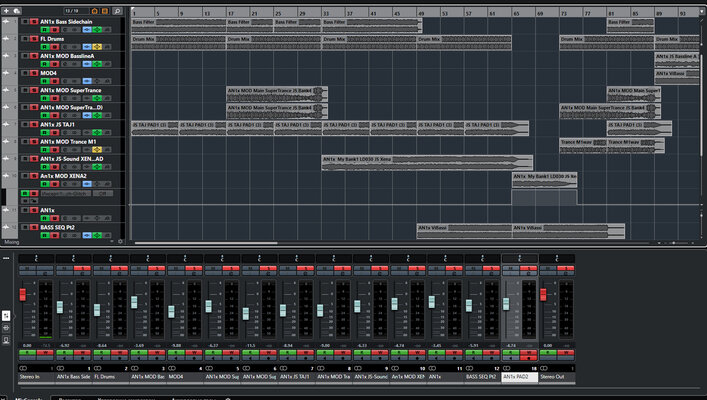Click the middle icon in mixer left sidebar
The image size is (707, 400).
[x=6, y=328]
